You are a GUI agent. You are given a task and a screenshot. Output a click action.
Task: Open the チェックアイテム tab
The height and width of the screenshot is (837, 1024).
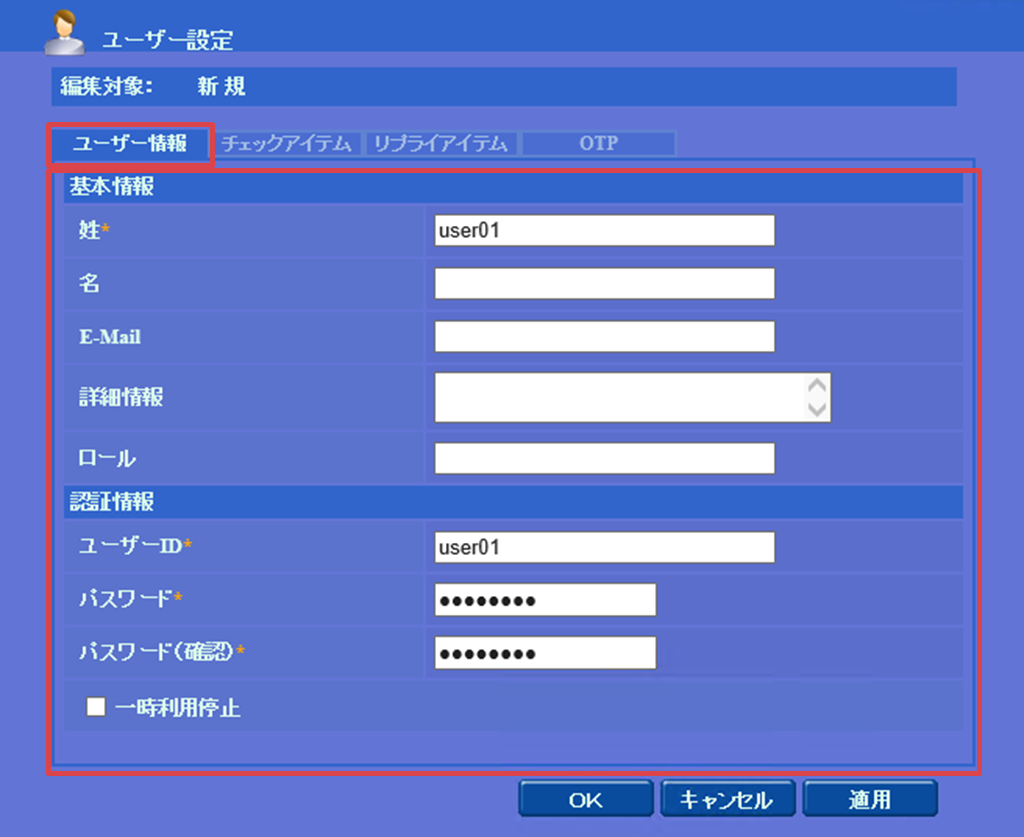click(x=288, y=144)
